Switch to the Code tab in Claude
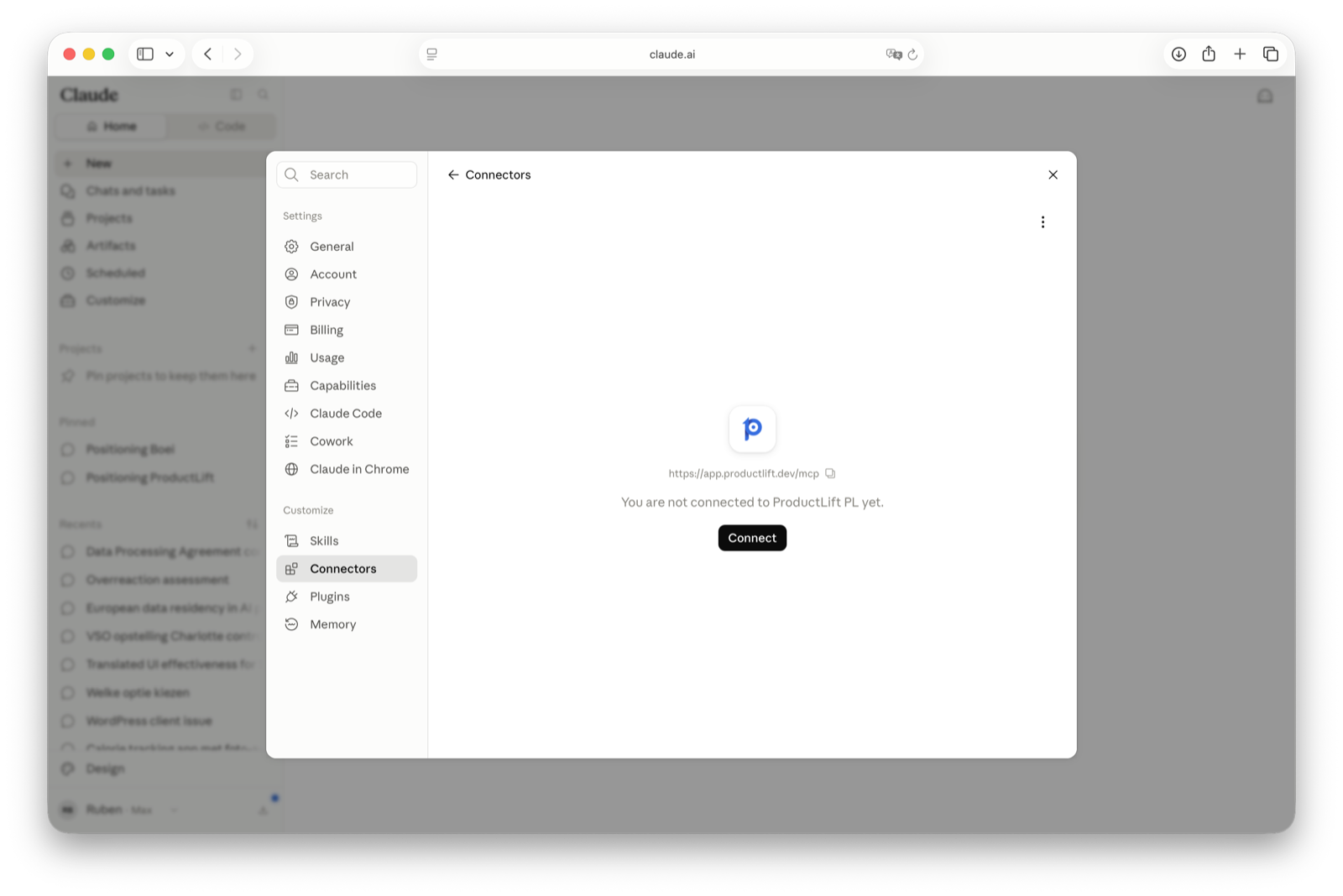This screenshot has height=896, width=1343. tap(222, 126)
